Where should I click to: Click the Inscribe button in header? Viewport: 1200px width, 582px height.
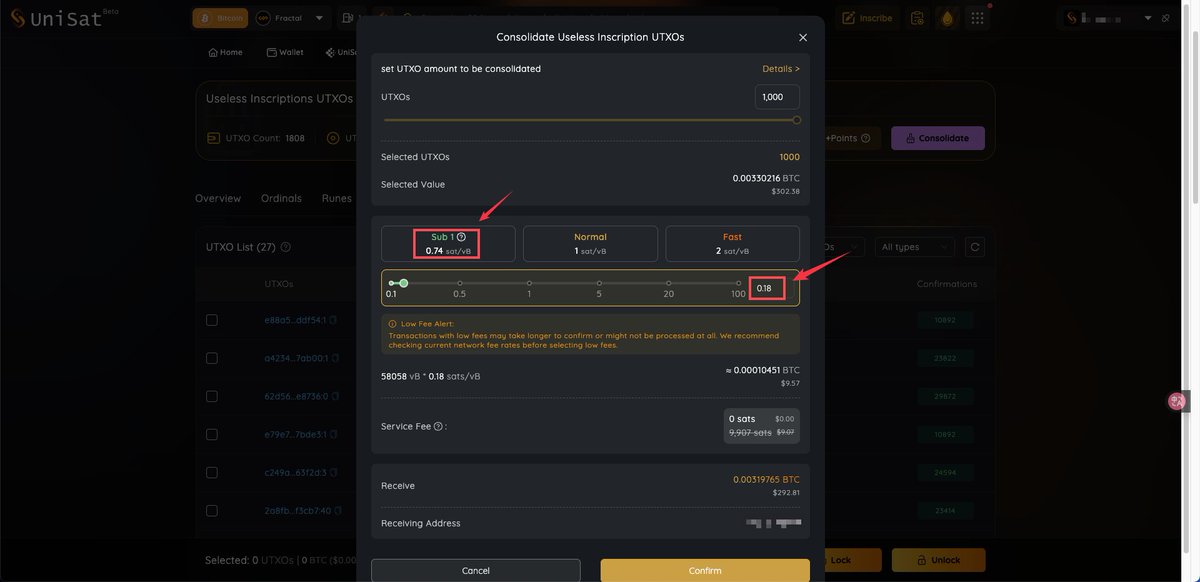click(868, 18)
